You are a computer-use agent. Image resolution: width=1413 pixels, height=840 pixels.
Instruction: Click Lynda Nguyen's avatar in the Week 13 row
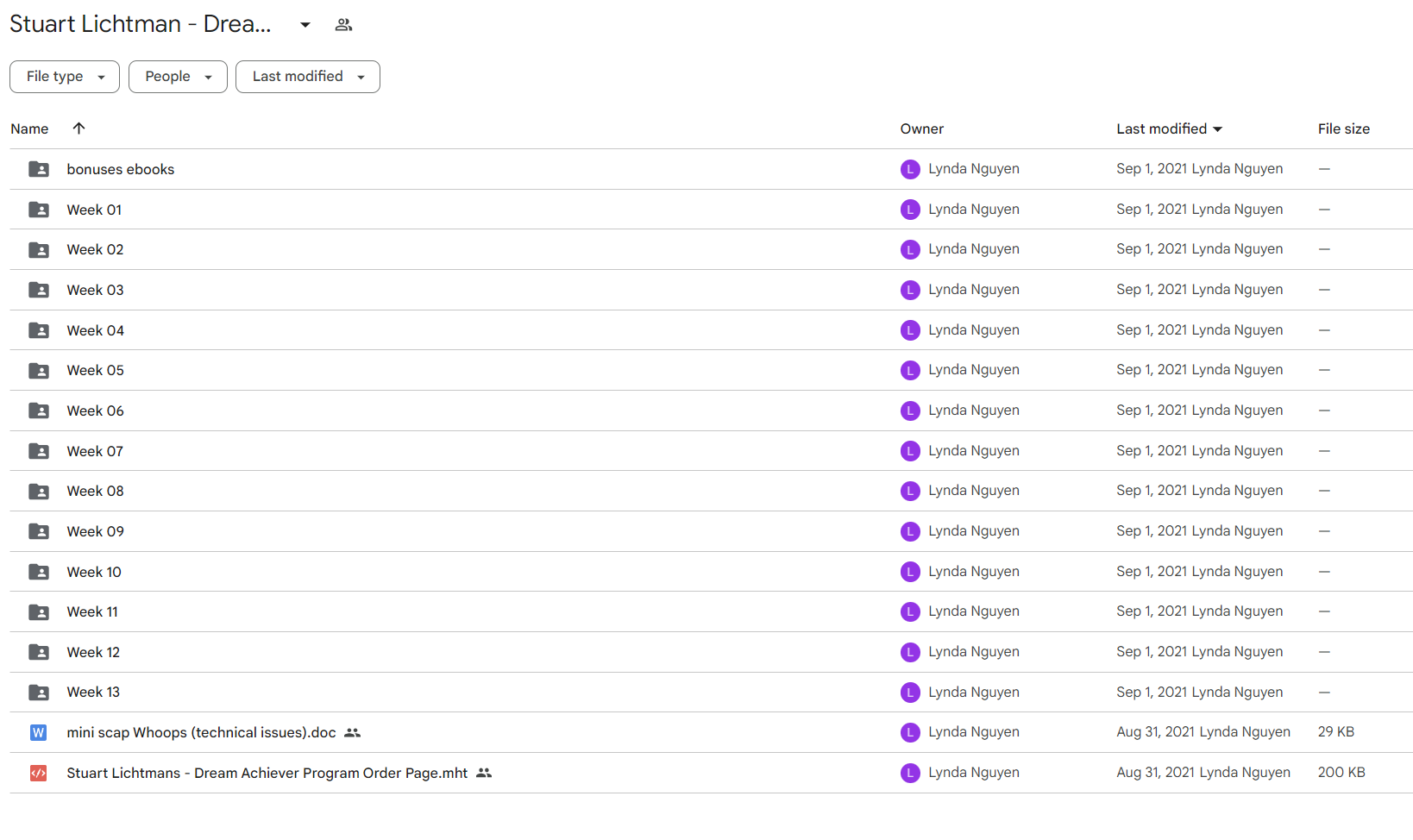(910, 693)
